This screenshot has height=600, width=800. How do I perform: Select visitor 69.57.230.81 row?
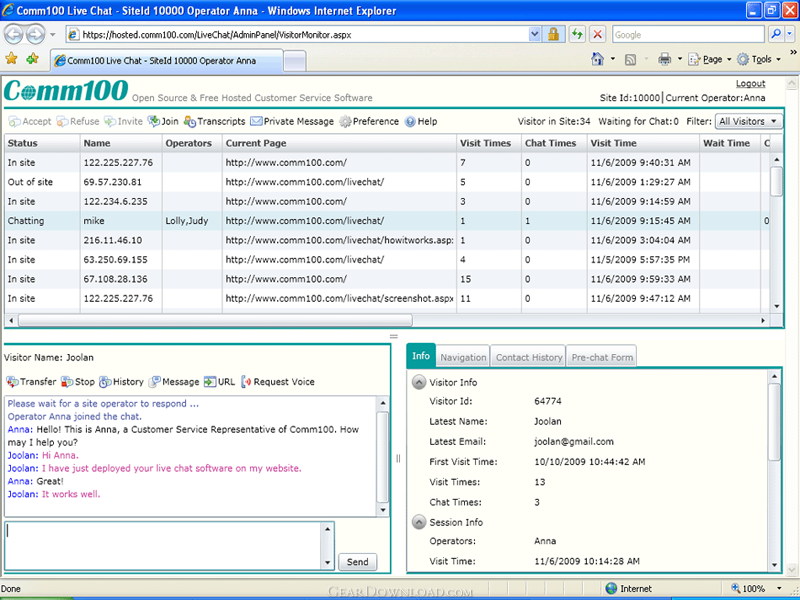387,182
